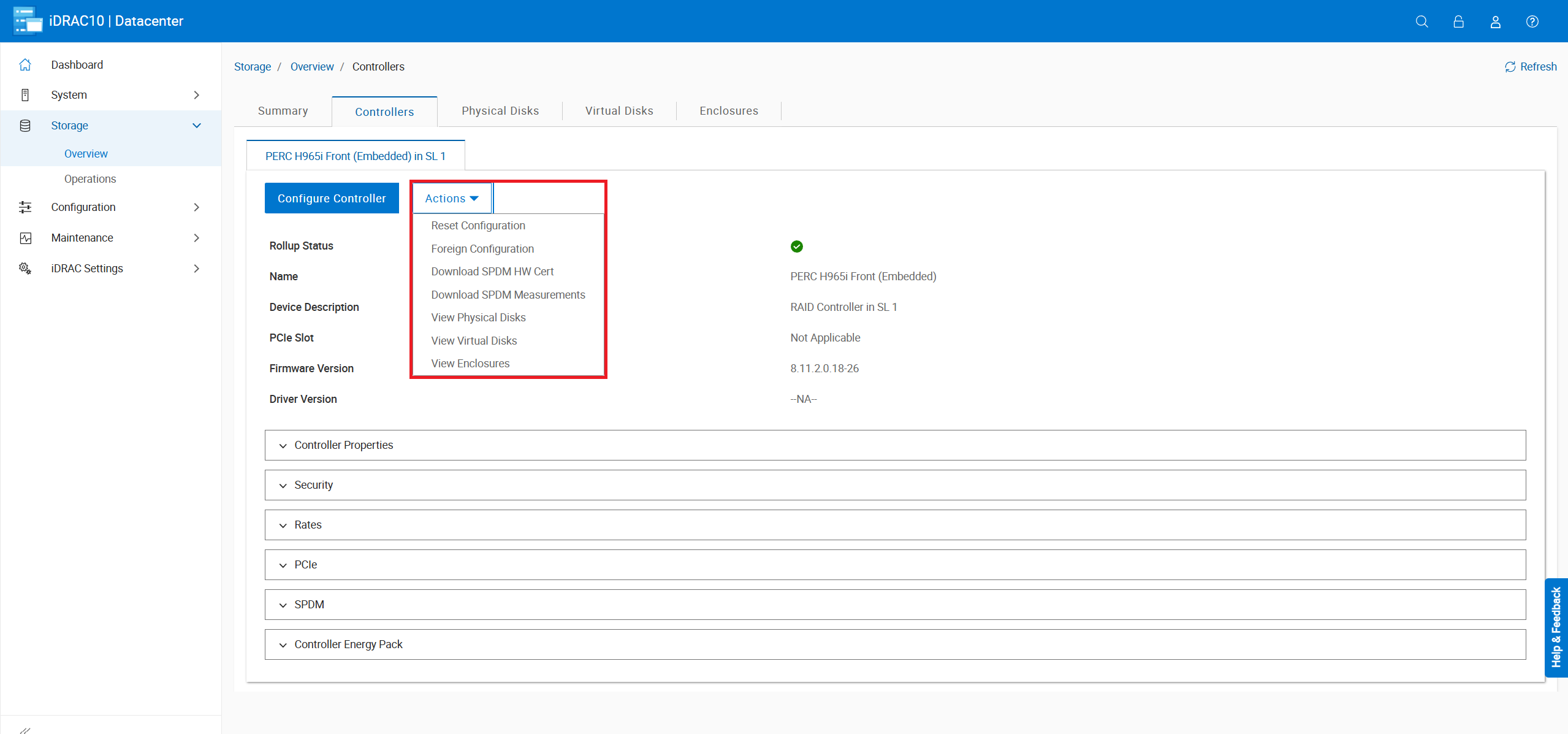This screenshot has width=1568, height=734.
Task: Expand the System menu chevron
Action: [x=197, y=95]
